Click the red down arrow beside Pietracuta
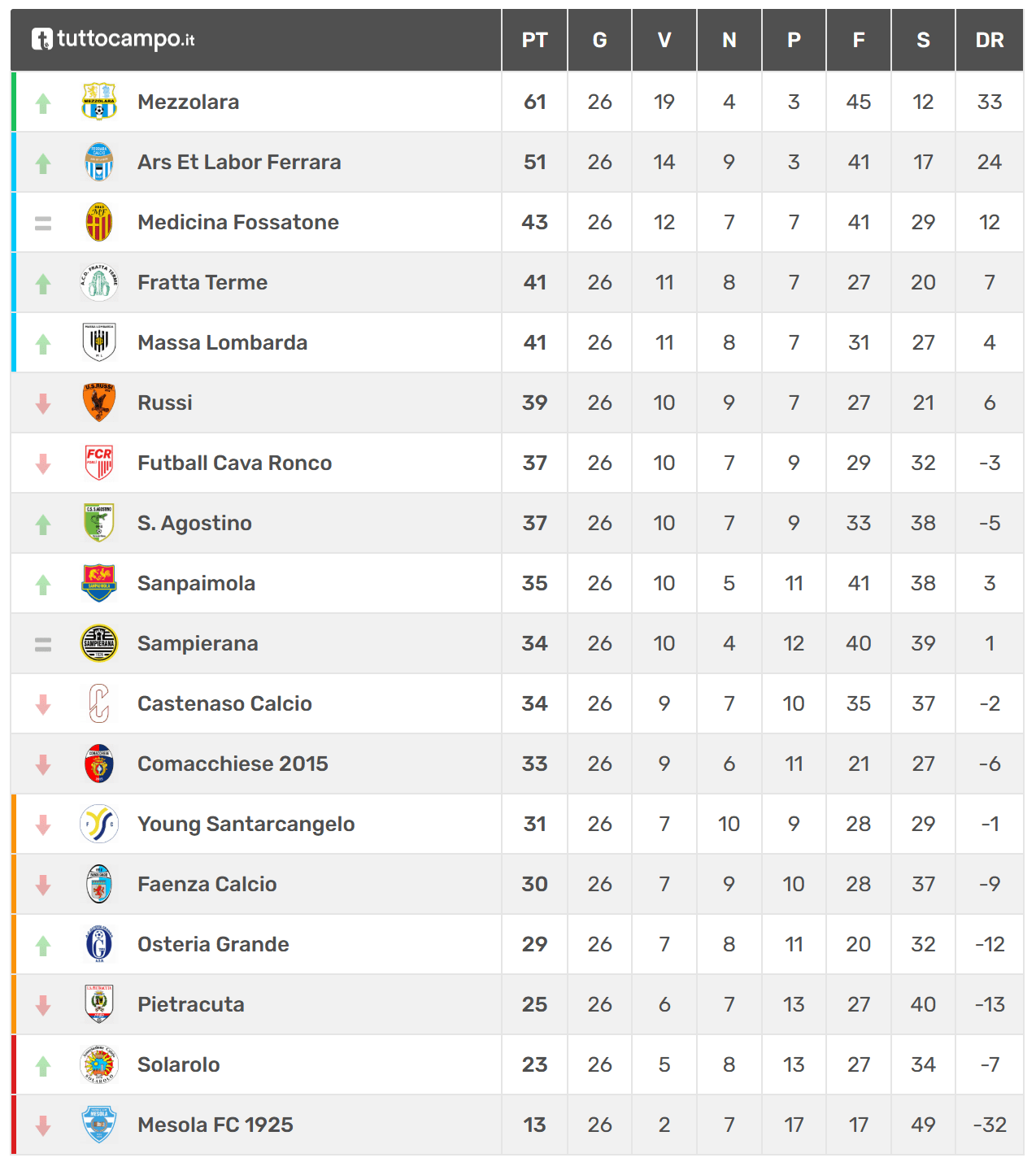1036x1162 pixels. click(43, 1005)
